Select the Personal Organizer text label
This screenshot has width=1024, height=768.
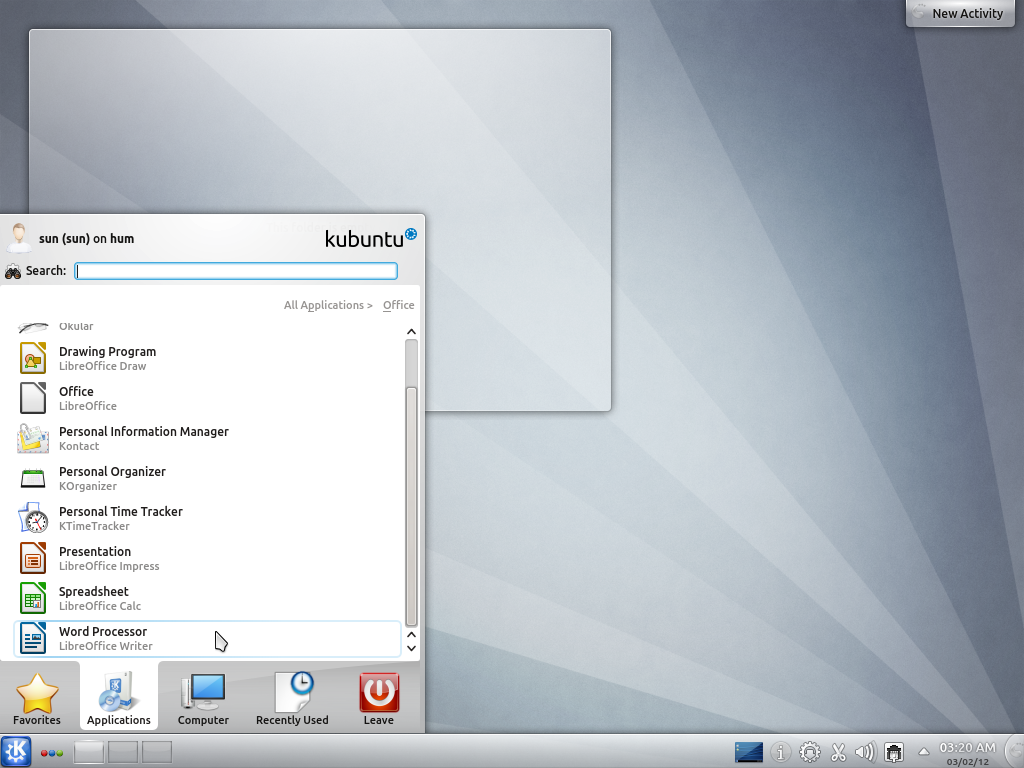(x=112, y=472)
